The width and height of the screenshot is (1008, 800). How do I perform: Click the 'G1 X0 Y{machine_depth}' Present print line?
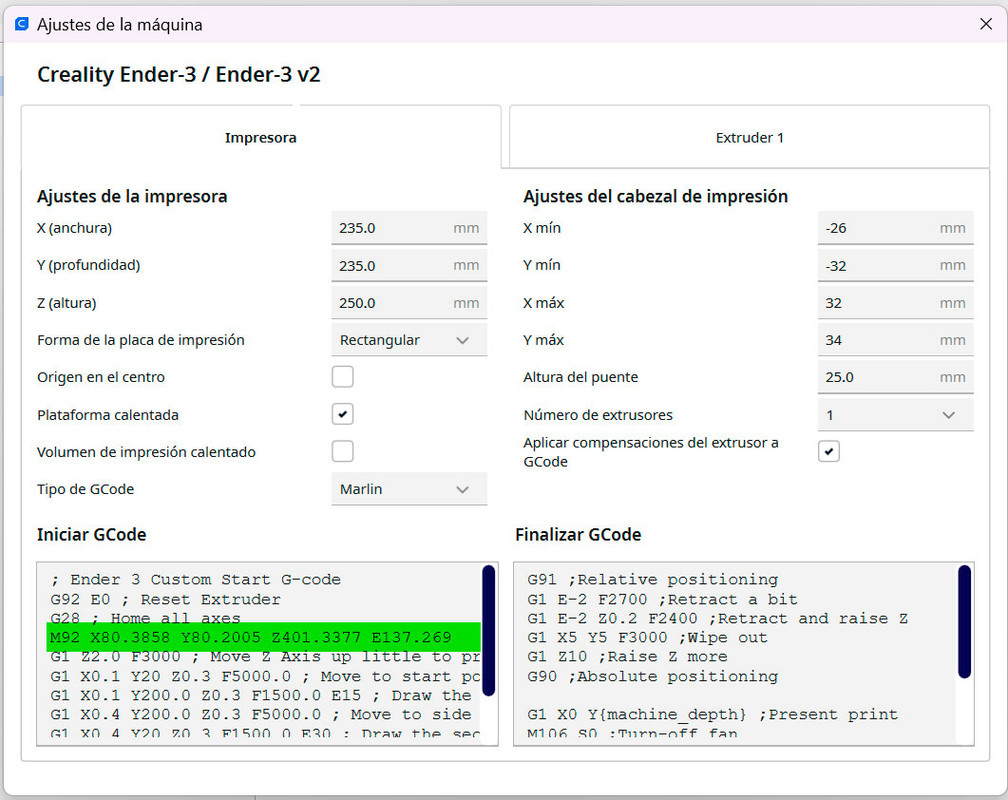tap(712, 714)
